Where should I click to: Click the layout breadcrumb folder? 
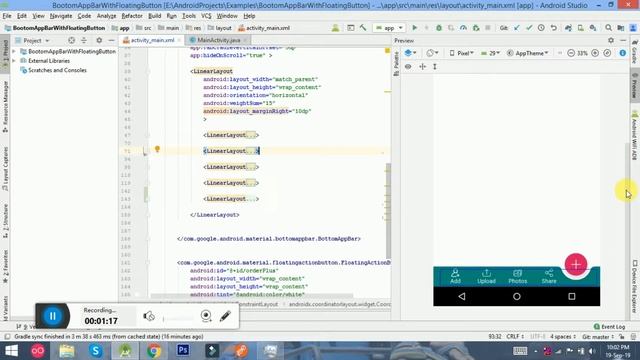tap(220, 28)
